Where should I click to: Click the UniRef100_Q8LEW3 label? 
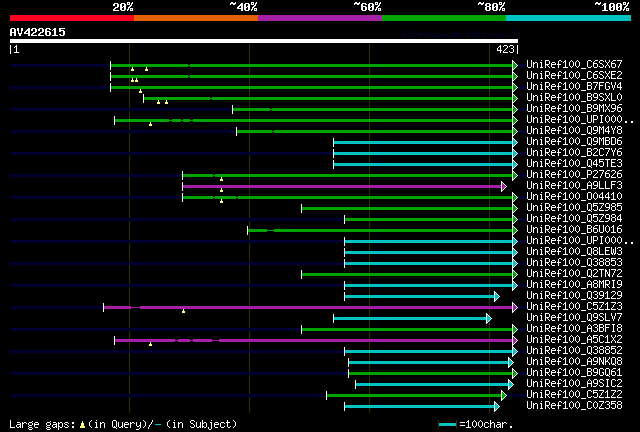(x=574, y=252)
